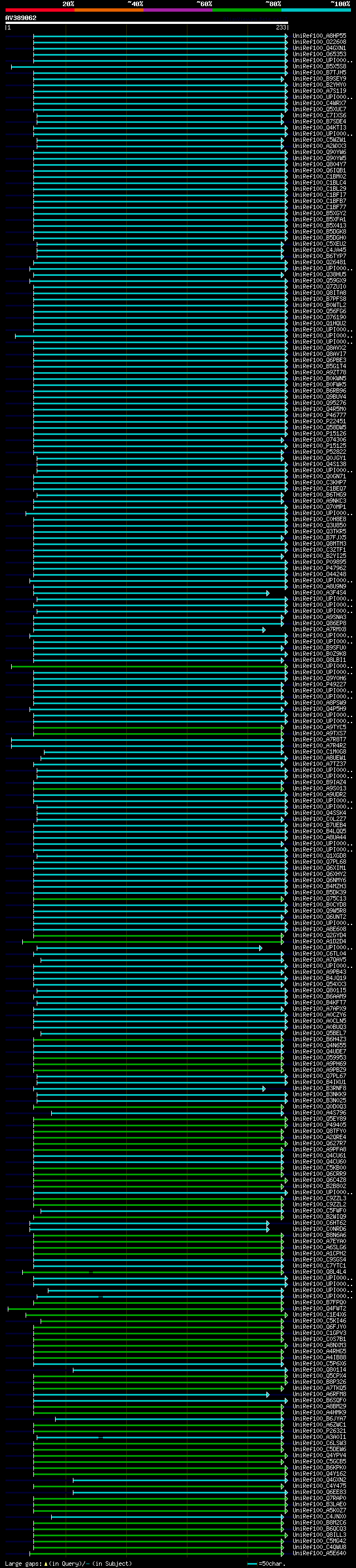This screenshot has height=1568, width=356.
Task: Open hit UniRef100_O22608
Action: coord(319,42)
